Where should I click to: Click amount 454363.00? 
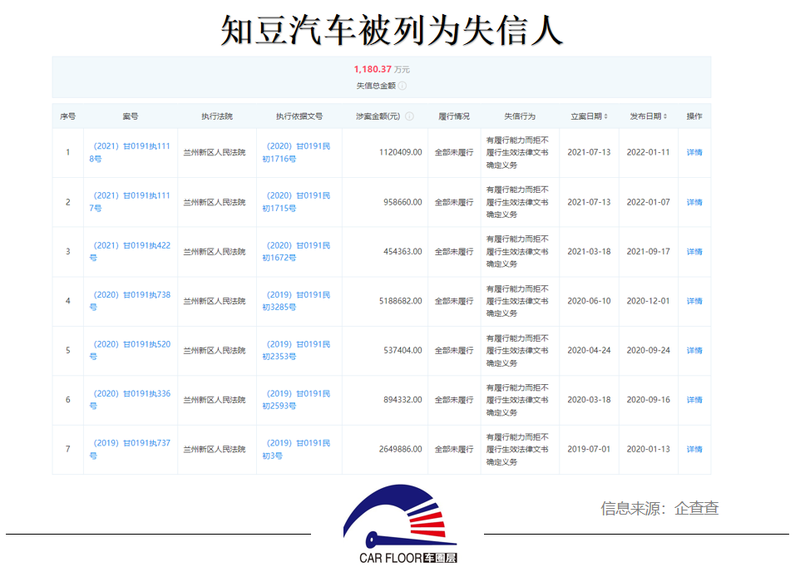(x=403, y=252)
